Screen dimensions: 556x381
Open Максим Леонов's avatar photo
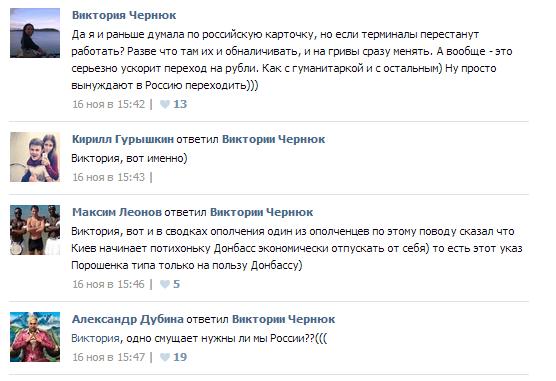click(x=35, y=230)
